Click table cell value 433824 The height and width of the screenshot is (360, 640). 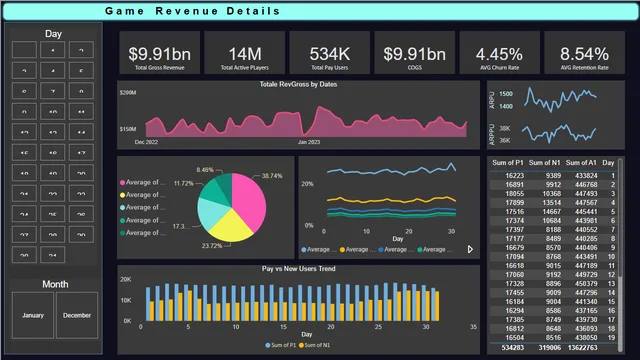pyautogui.click(x=586, y=176)
